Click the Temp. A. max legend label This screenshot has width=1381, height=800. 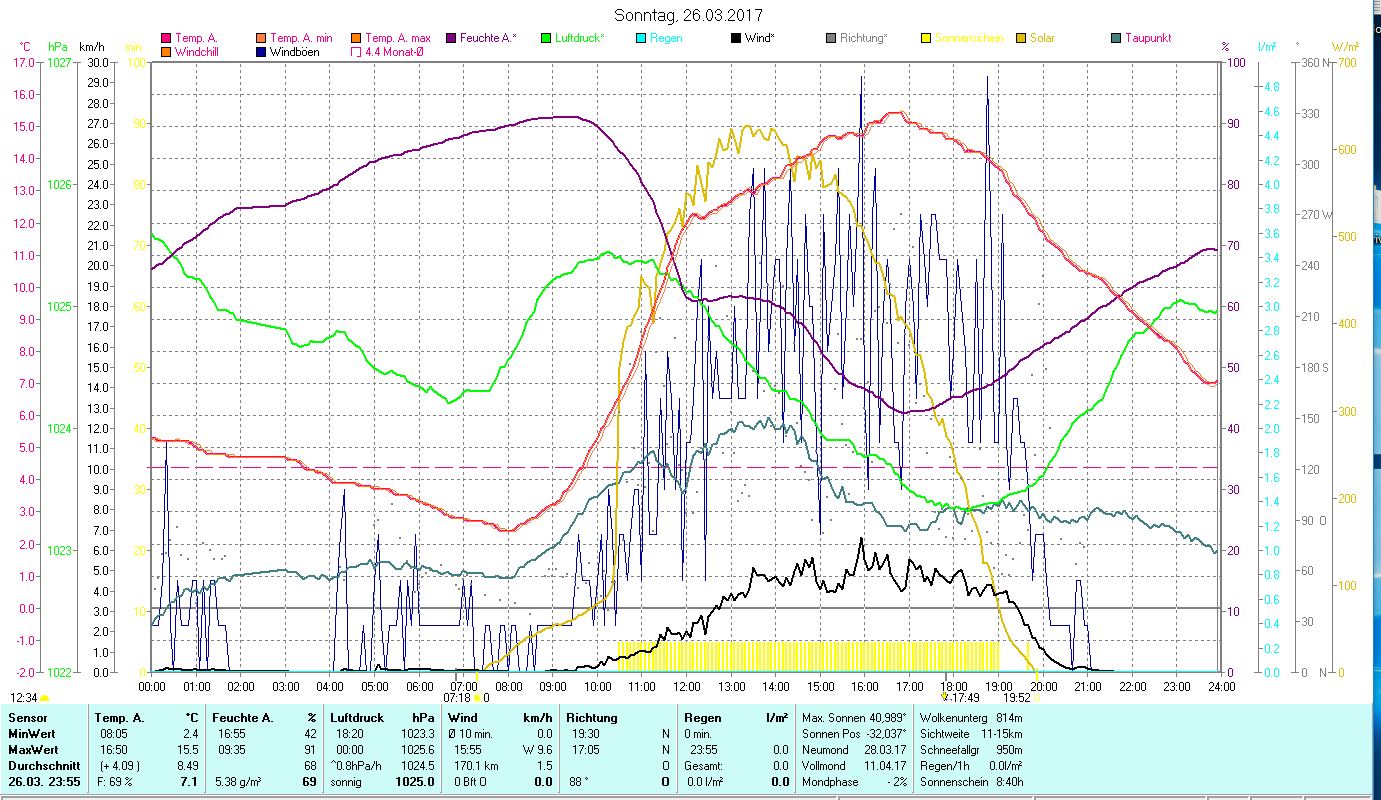(397, 39)
